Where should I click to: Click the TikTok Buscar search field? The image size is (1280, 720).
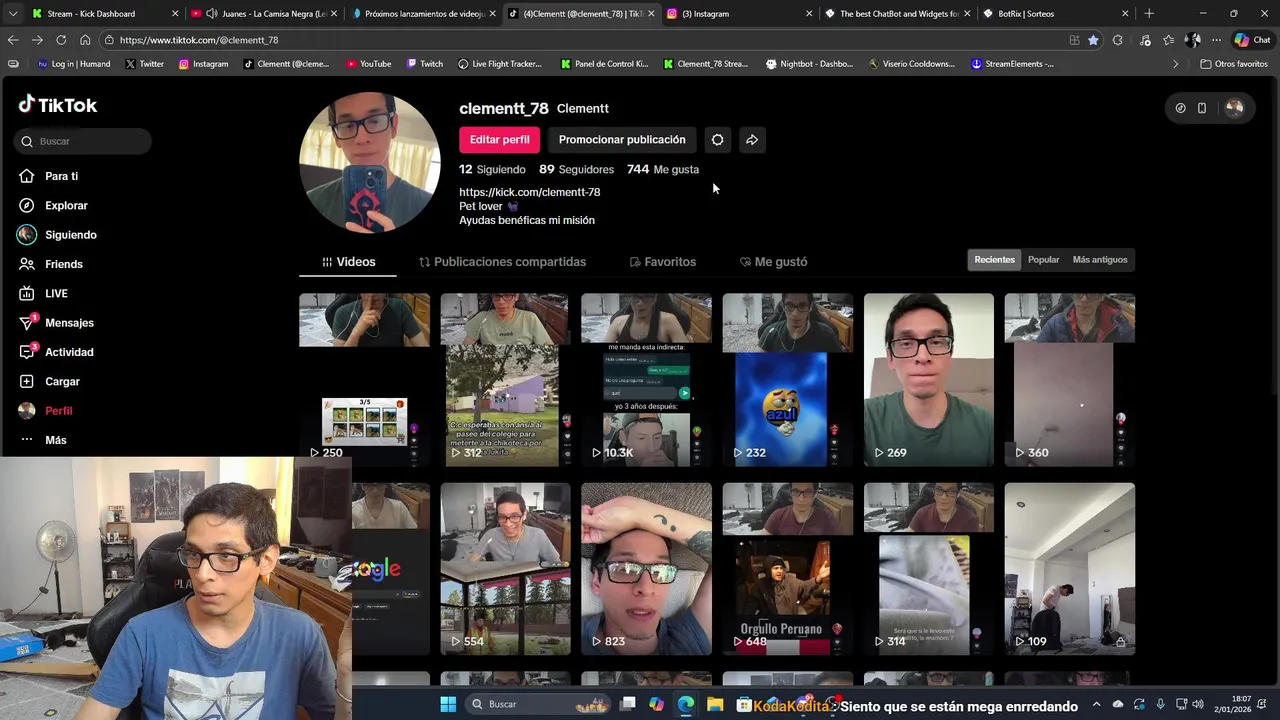pos(83,142)
